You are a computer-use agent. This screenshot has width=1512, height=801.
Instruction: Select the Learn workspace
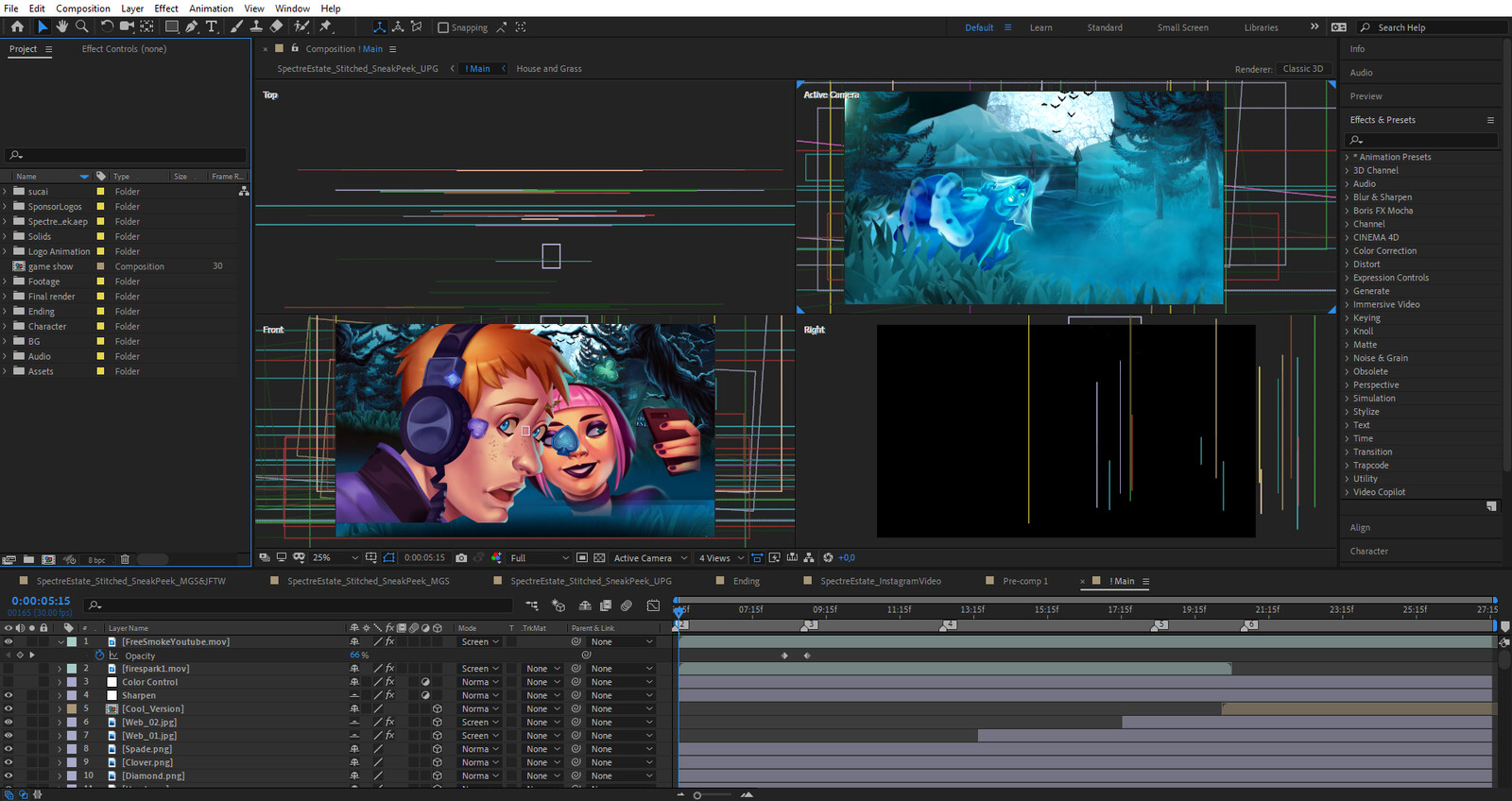(1040, 27)
